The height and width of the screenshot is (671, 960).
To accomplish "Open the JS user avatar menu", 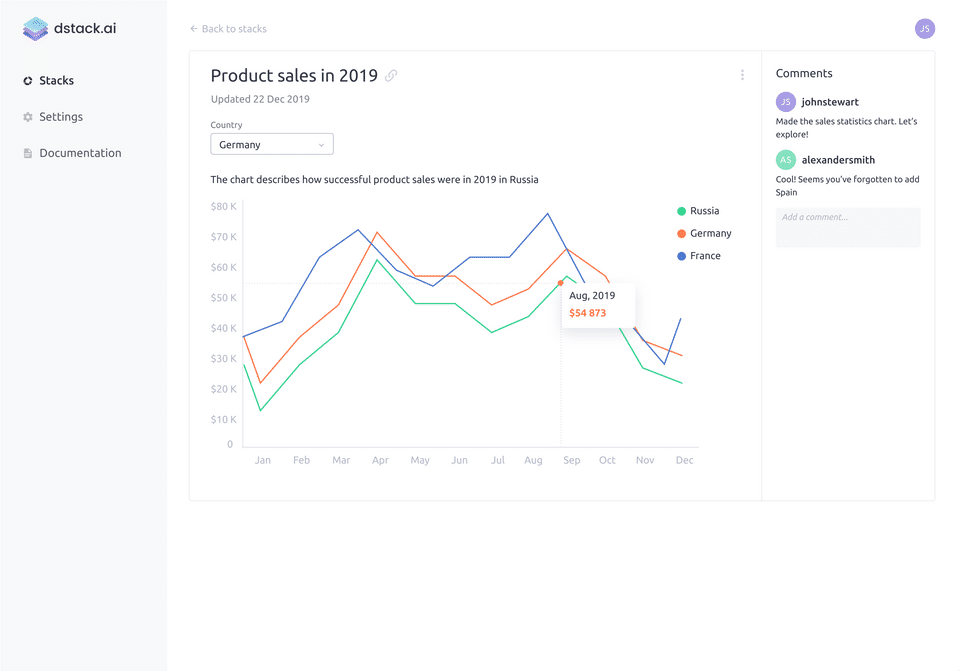I will tap(924, 29).
